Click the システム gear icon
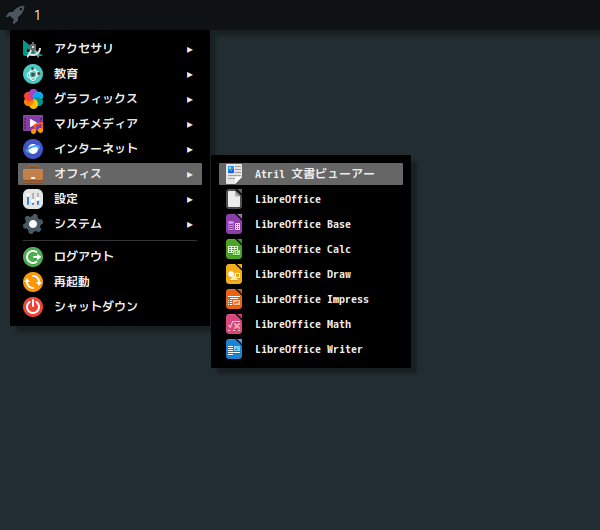 click(33, 224)
